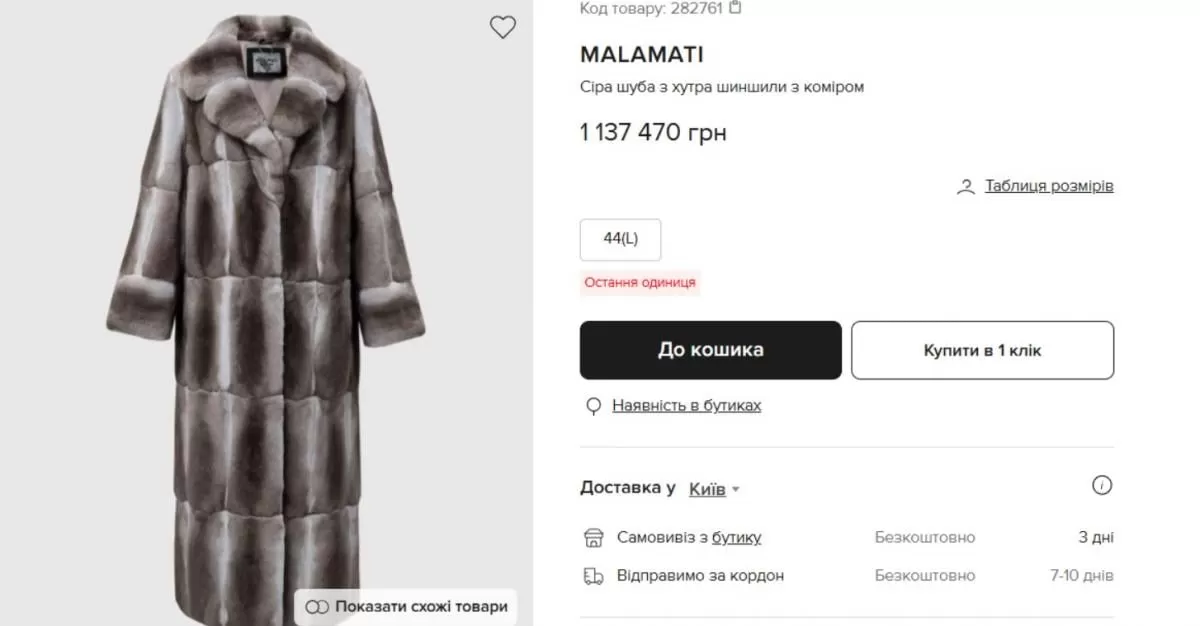Click the MALAMATI brand name

pos(641,54)
